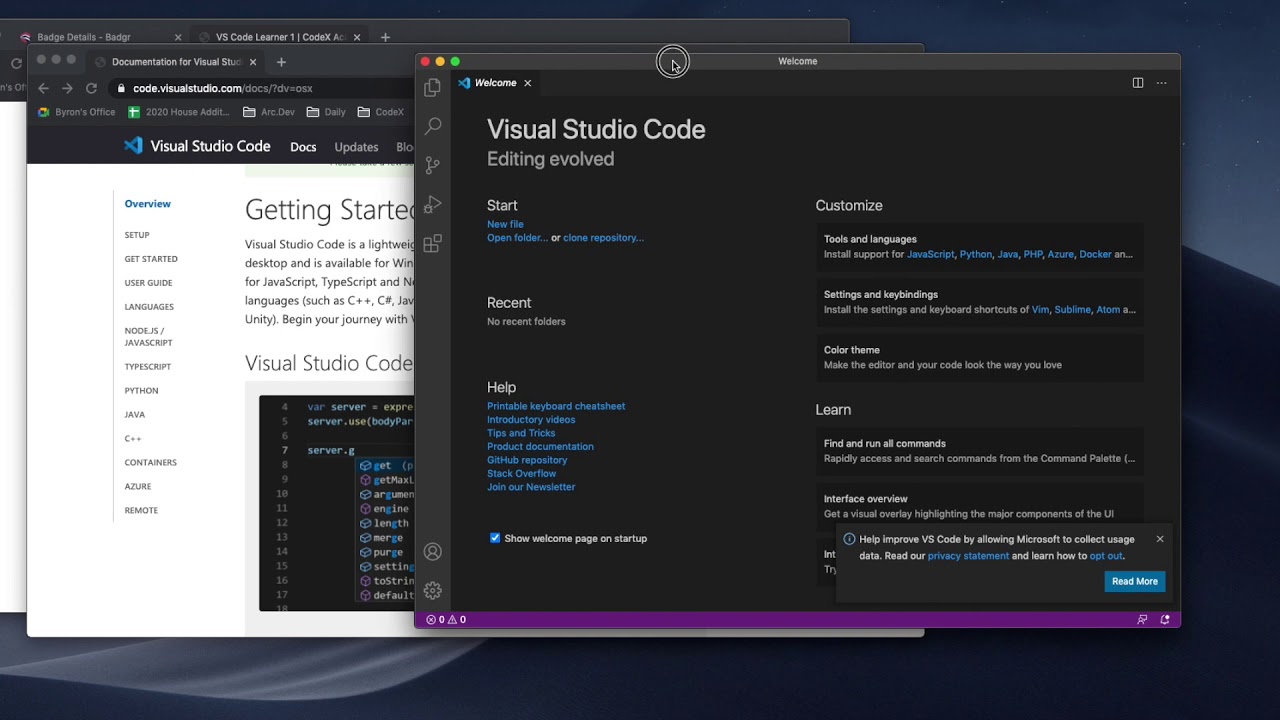Click the Read More button

[1135, 581]
